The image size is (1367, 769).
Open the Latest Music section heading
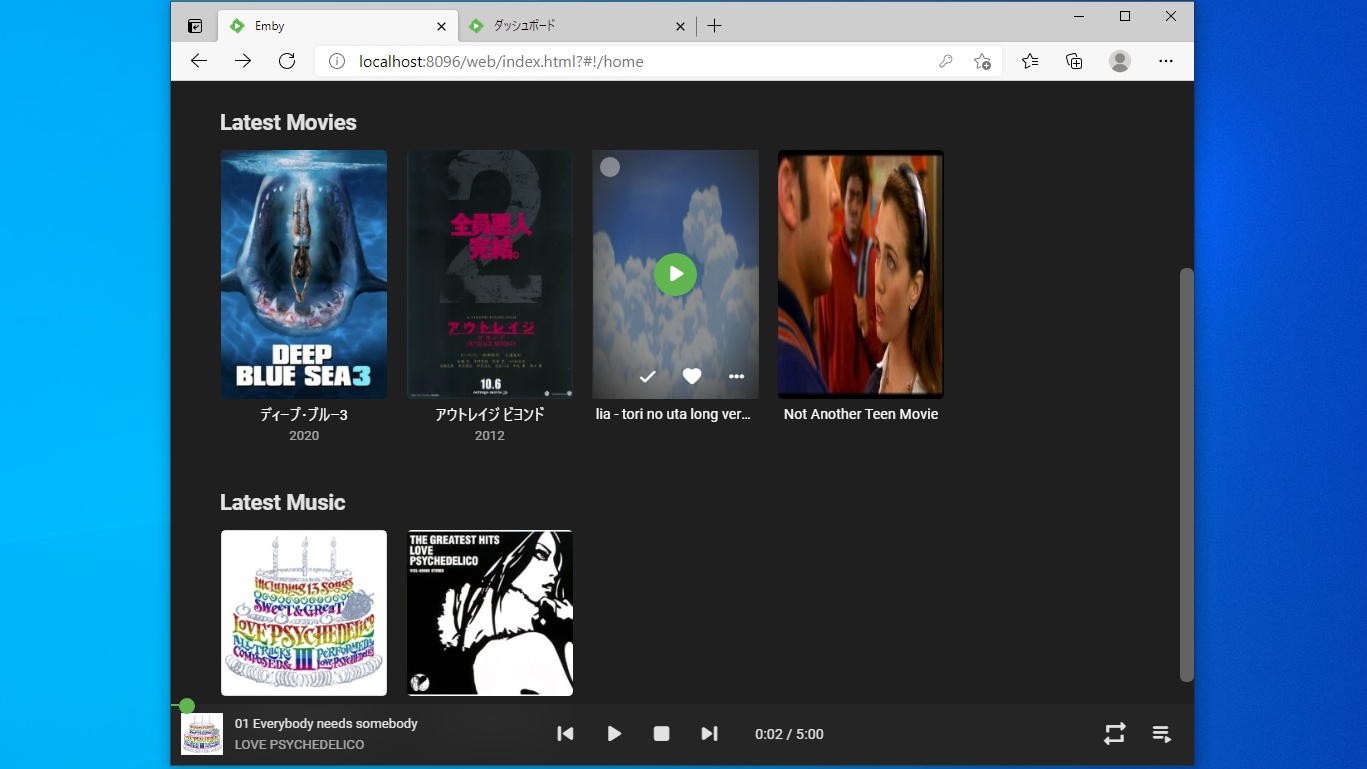(x=283, y=502)
